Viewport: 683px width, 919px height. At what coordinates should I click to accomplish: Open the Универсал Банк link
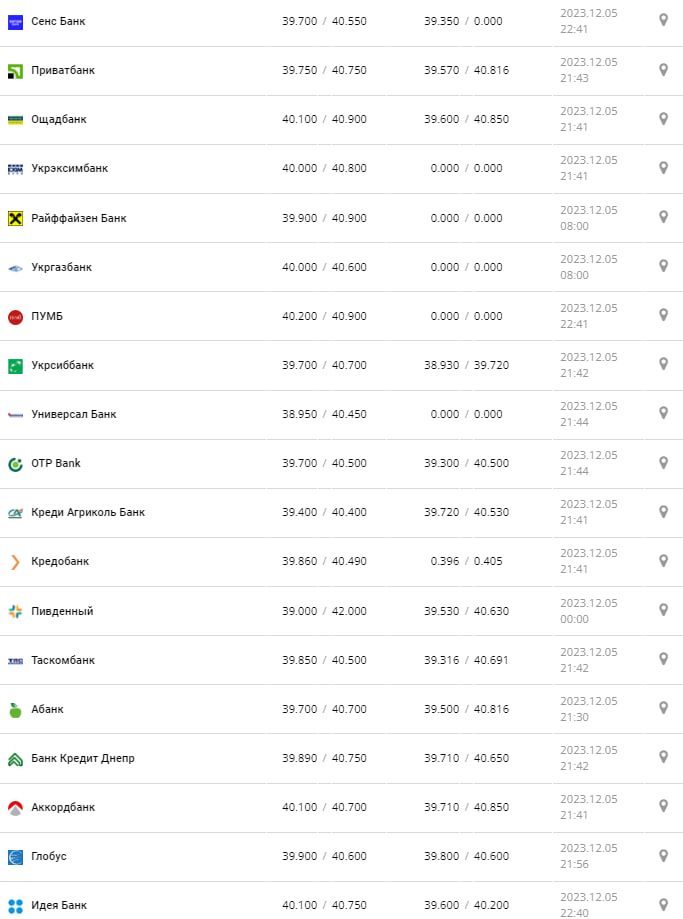(73, 414)
